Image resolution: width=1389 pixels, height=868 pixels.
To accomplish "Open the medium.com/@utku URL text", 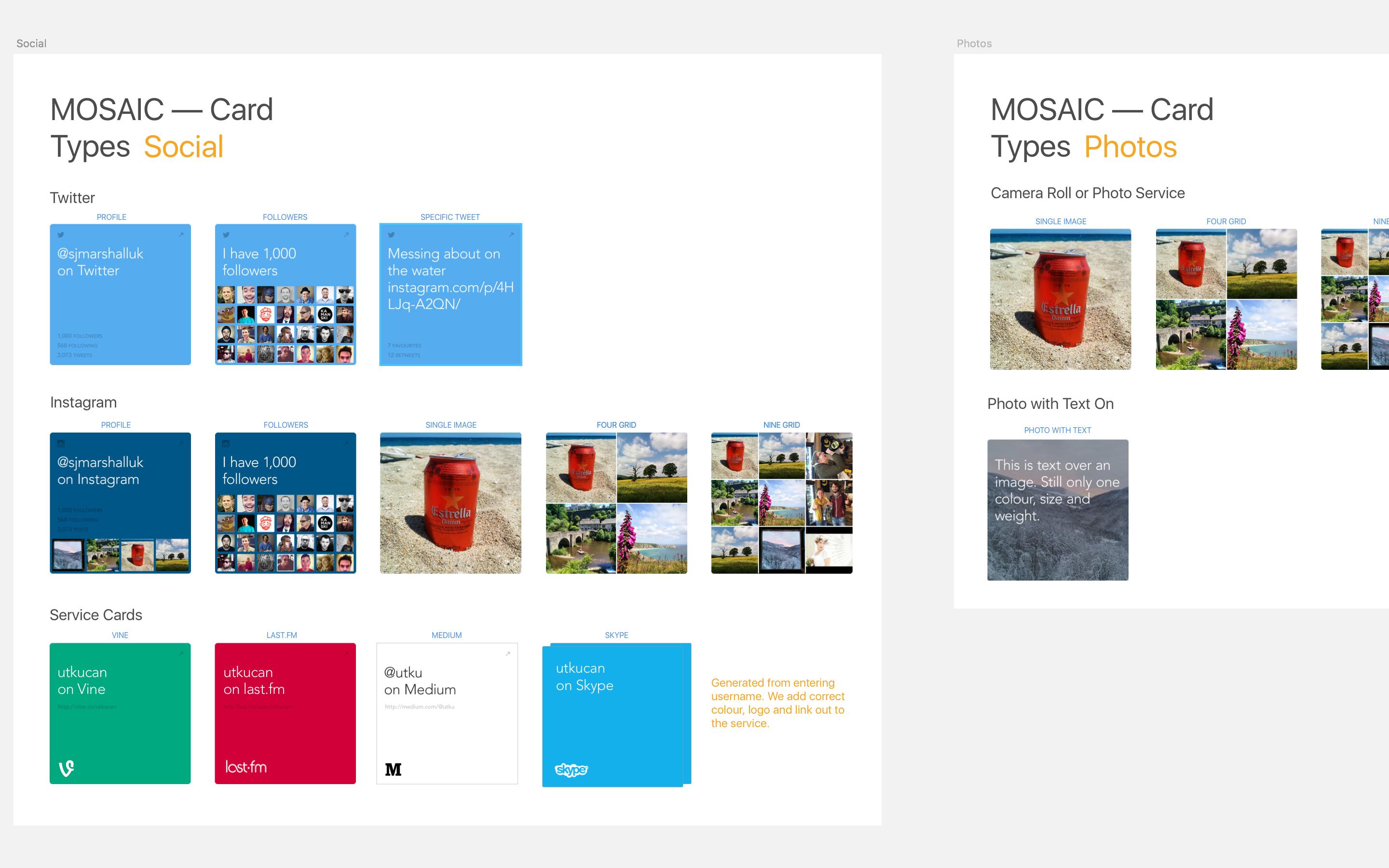I will [x=420, y=706].
